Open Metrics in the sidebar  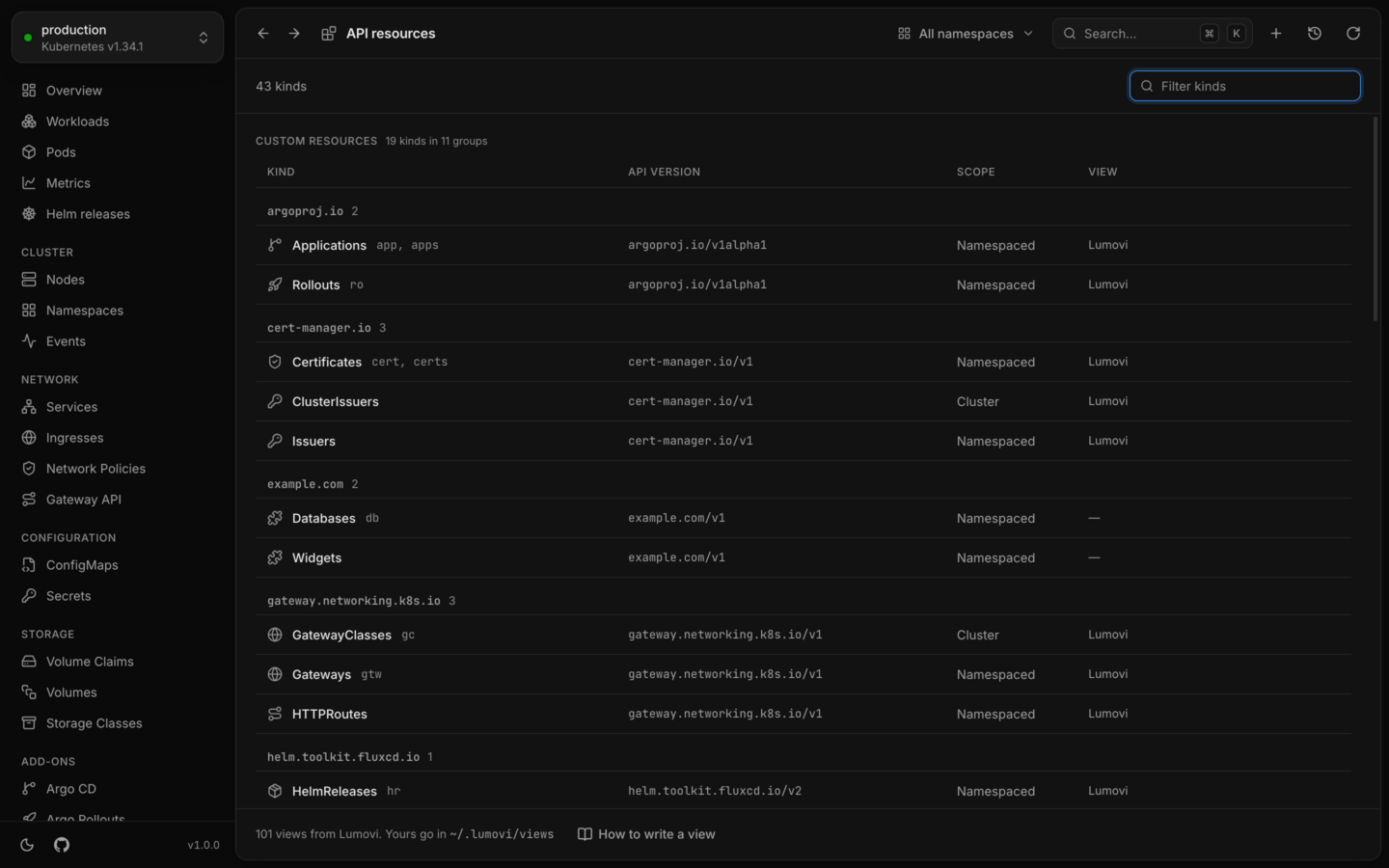[118, 183]
